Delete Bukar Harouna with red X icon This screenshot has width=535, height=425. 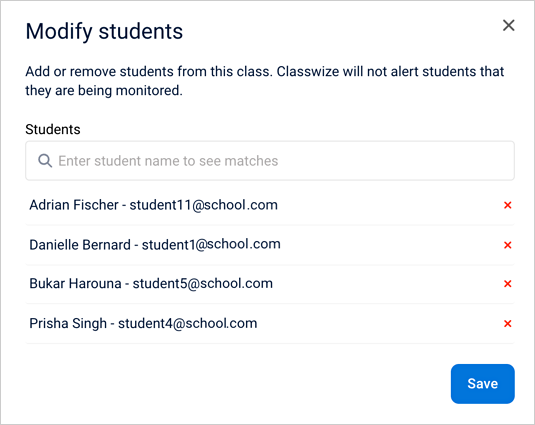click(x=507, y=283)
